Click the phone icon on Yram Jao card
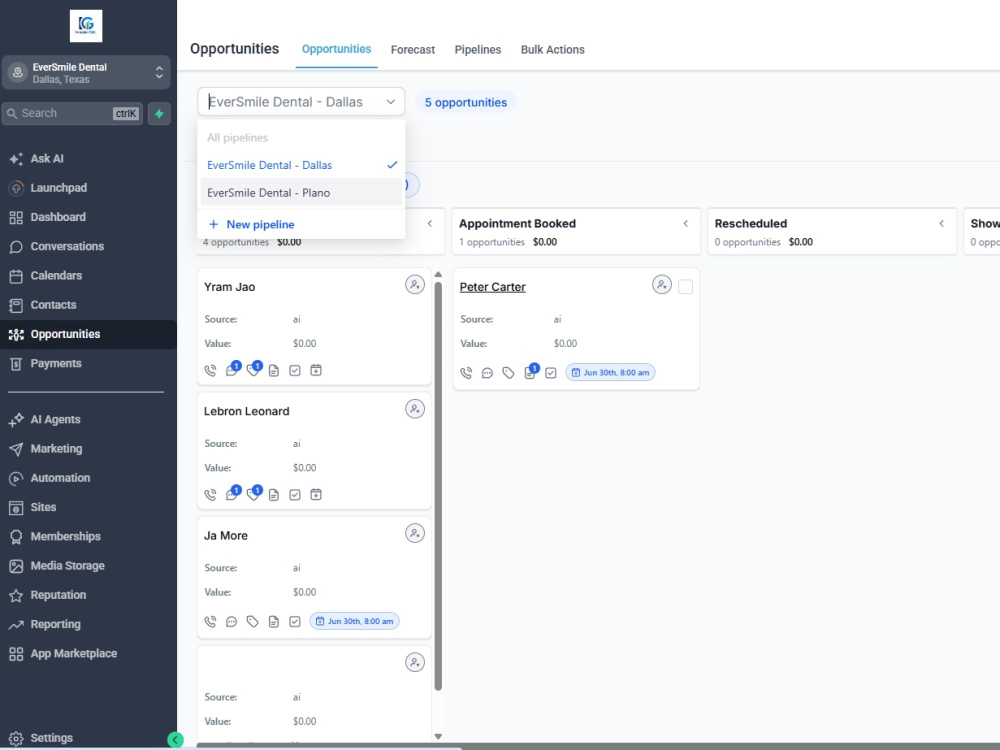Viewport: 1000px width, 750px height. click(x=210, y=371)
